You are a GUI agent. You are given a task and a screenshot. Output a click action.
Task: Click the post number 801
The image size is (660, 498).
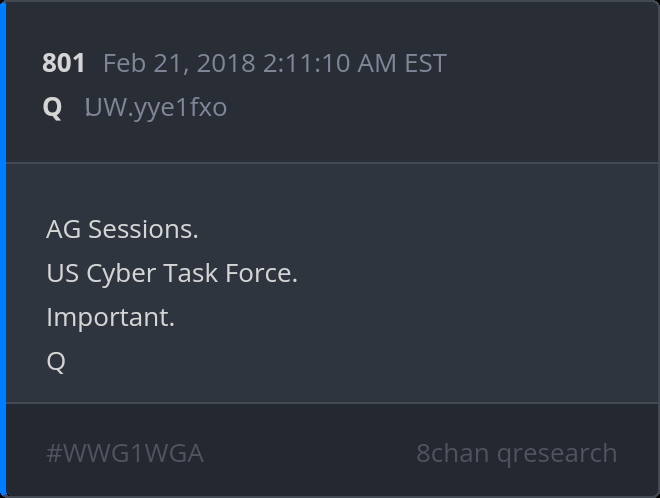point(63,63)
